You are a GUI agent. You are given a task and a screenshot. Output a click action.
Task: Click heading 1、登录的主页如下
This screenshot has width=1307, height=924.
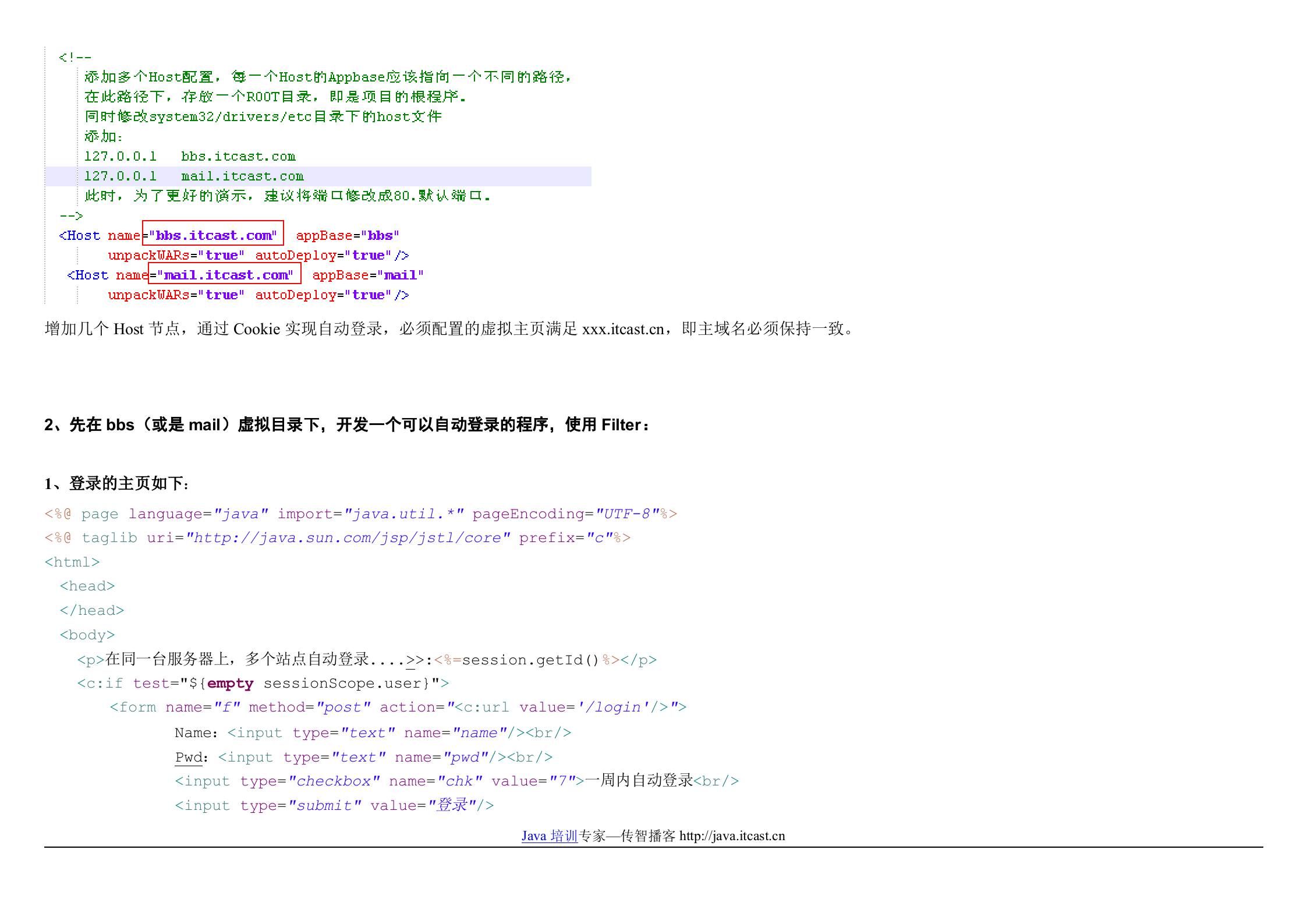pyautogui.click(x=114, y=483)
